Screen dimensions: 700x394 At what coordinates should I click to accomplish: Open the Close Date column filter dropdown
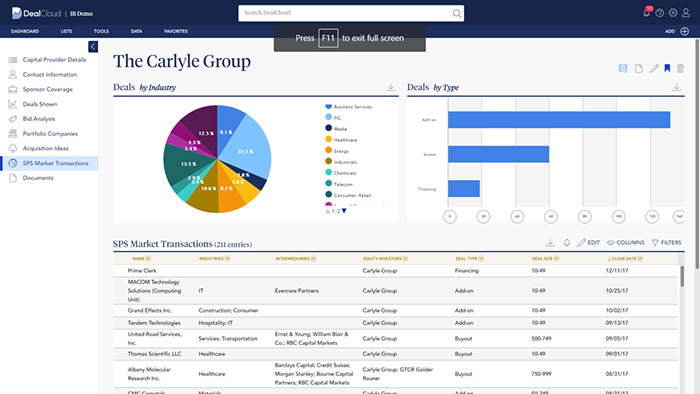tap(640, 258)
